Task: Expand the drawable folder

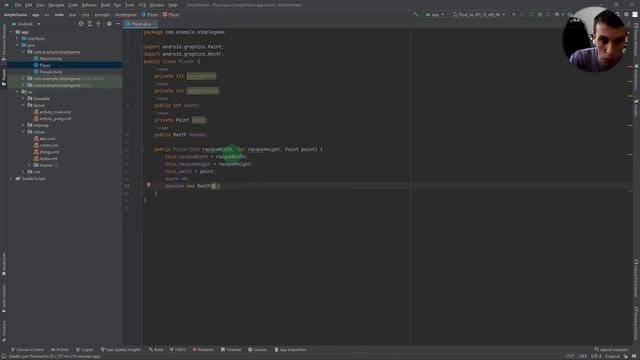Action: 23,98
